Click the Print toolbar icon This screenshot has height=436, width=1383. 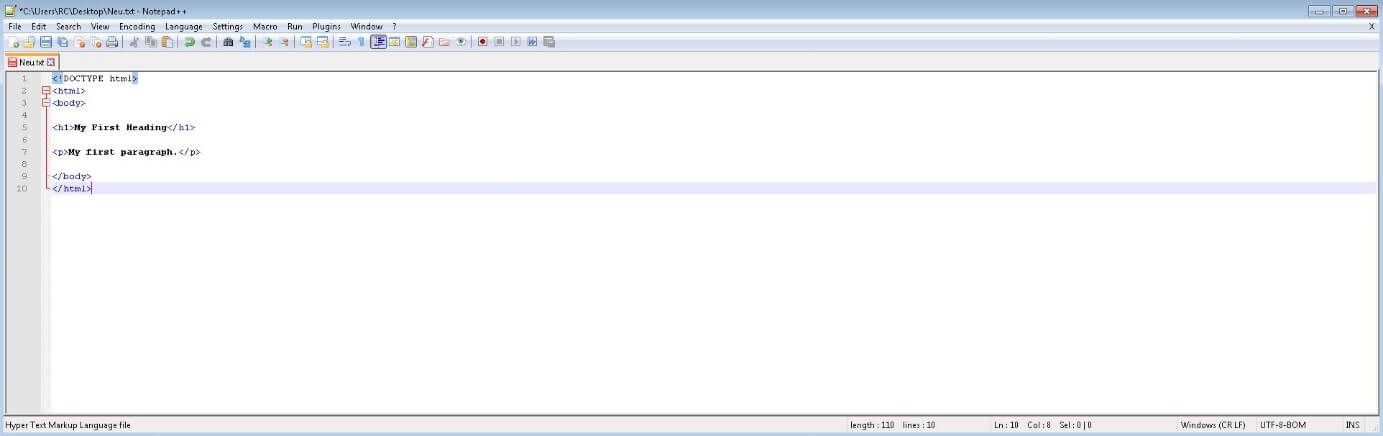(x=112, y=42)
